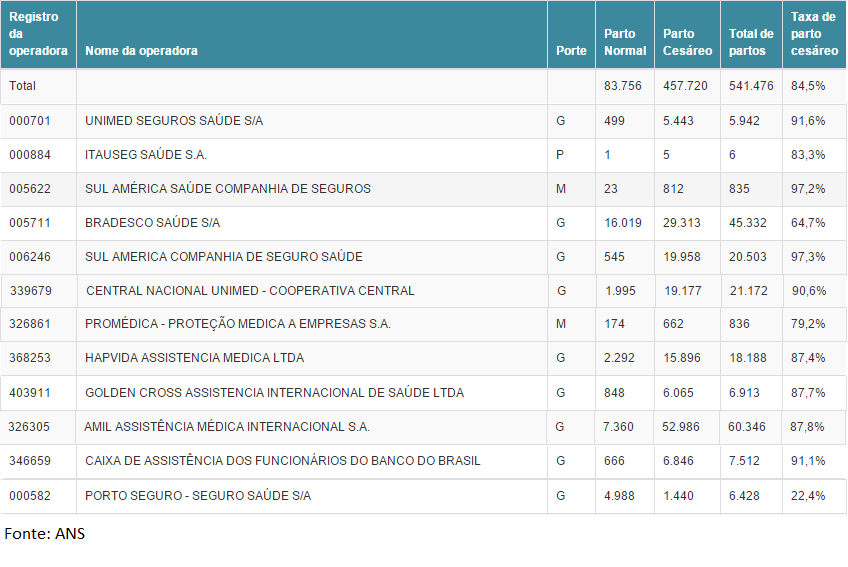
Task: Click the 'Registro da operadora' column header
Action: tap(38, 34)
